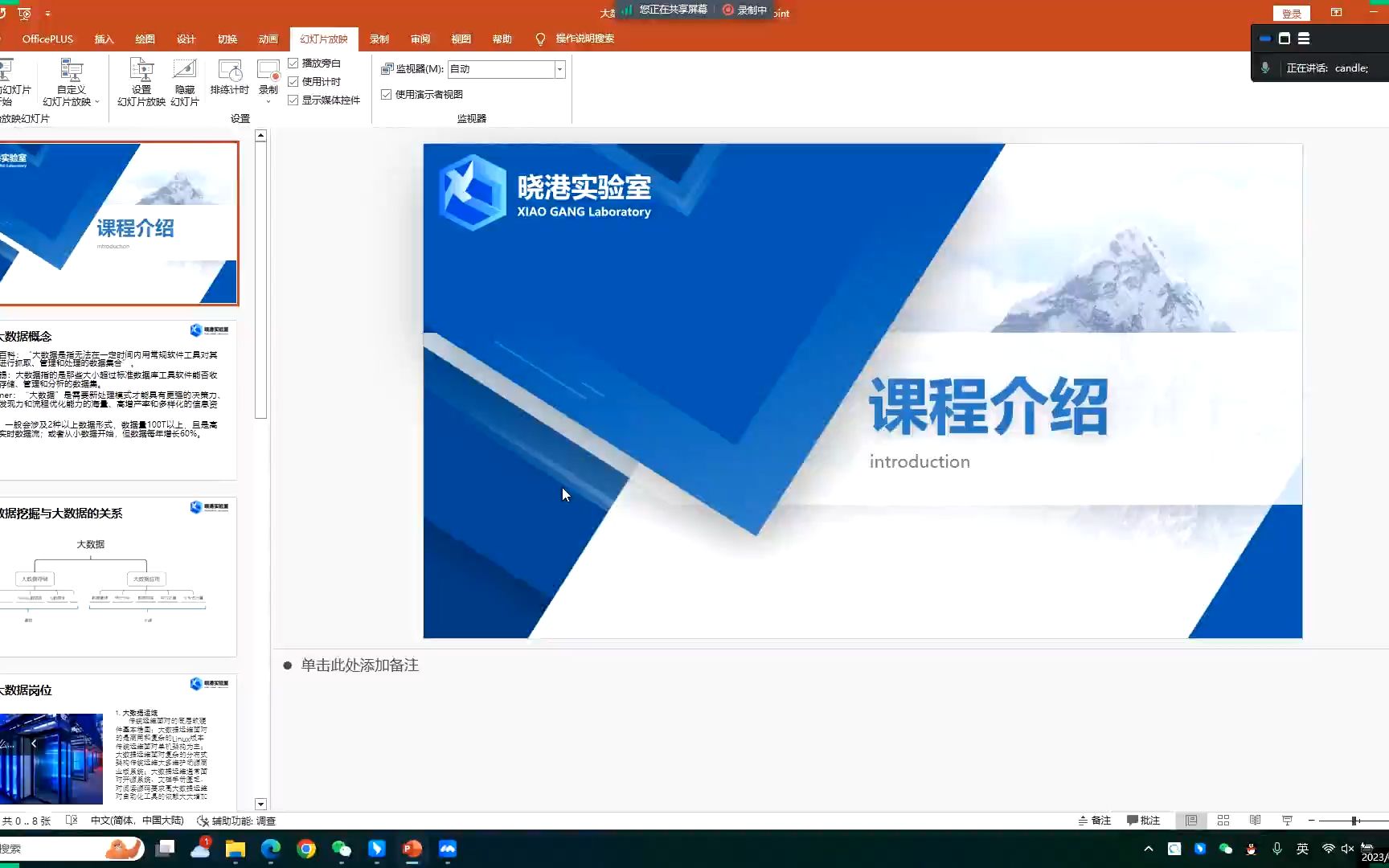
Task: Select the 隐藏幻灯片 command
Action: 185,83
